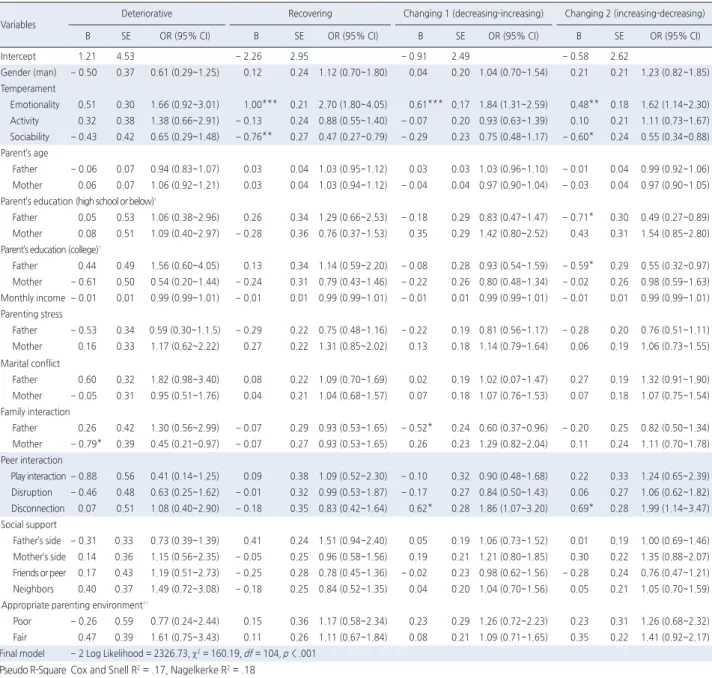
Task: Click Father's side OR cell '1.51 (0.94~2.40)'
Action: [x=353, y=541]
